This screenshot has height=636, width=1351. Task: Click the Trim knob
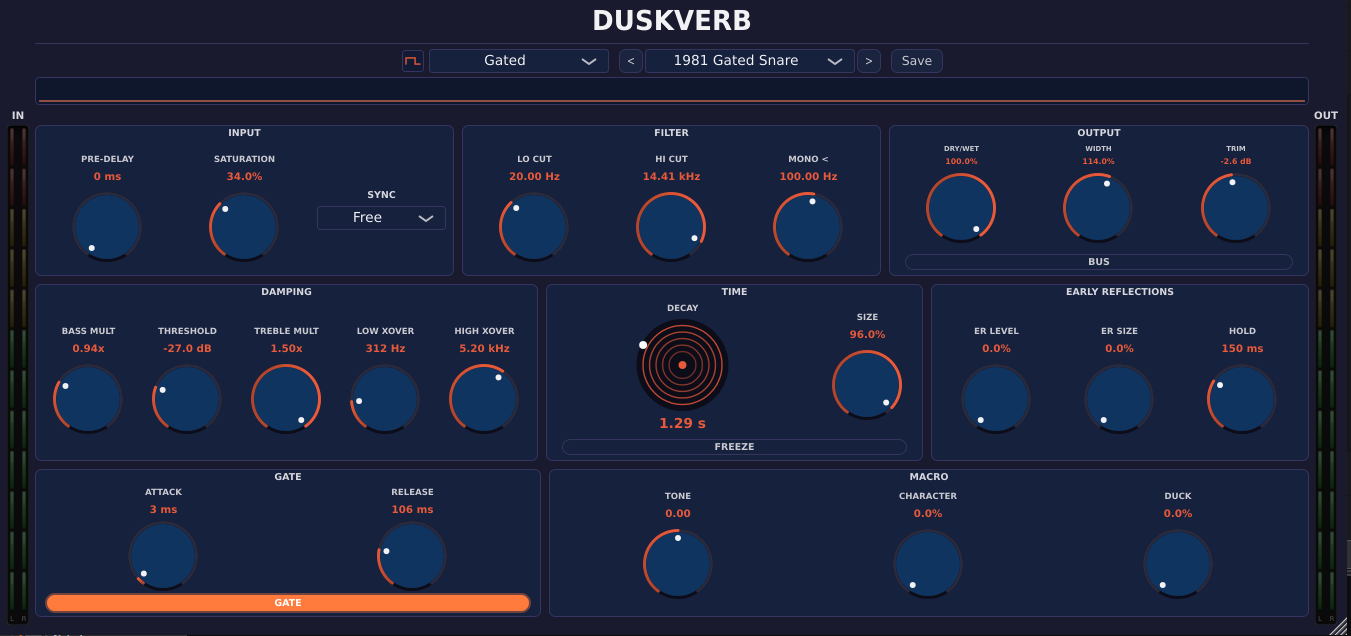pos(1236,208)
